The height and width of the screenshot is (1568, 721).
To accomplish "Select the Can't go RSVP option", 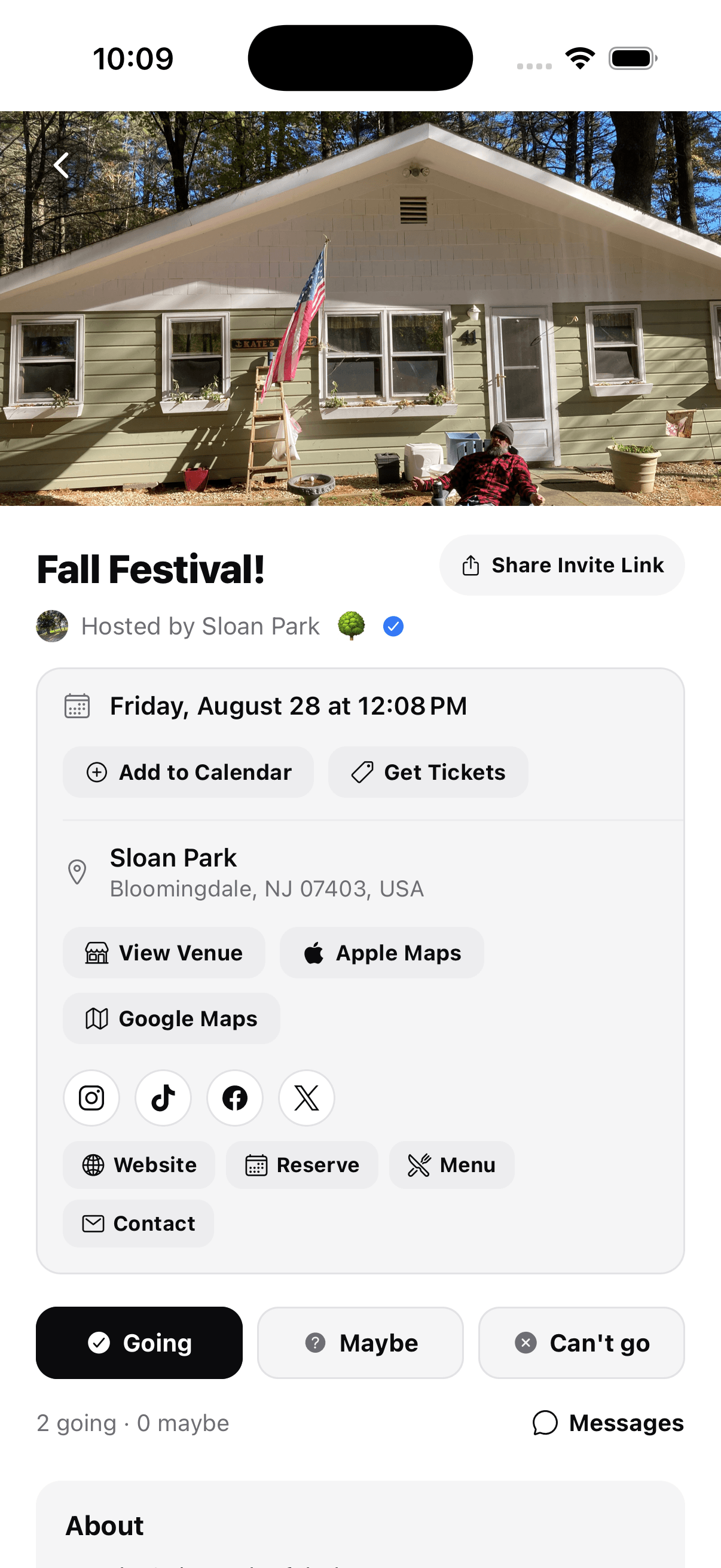I will pyautogui.click(x=581, y=1342).
